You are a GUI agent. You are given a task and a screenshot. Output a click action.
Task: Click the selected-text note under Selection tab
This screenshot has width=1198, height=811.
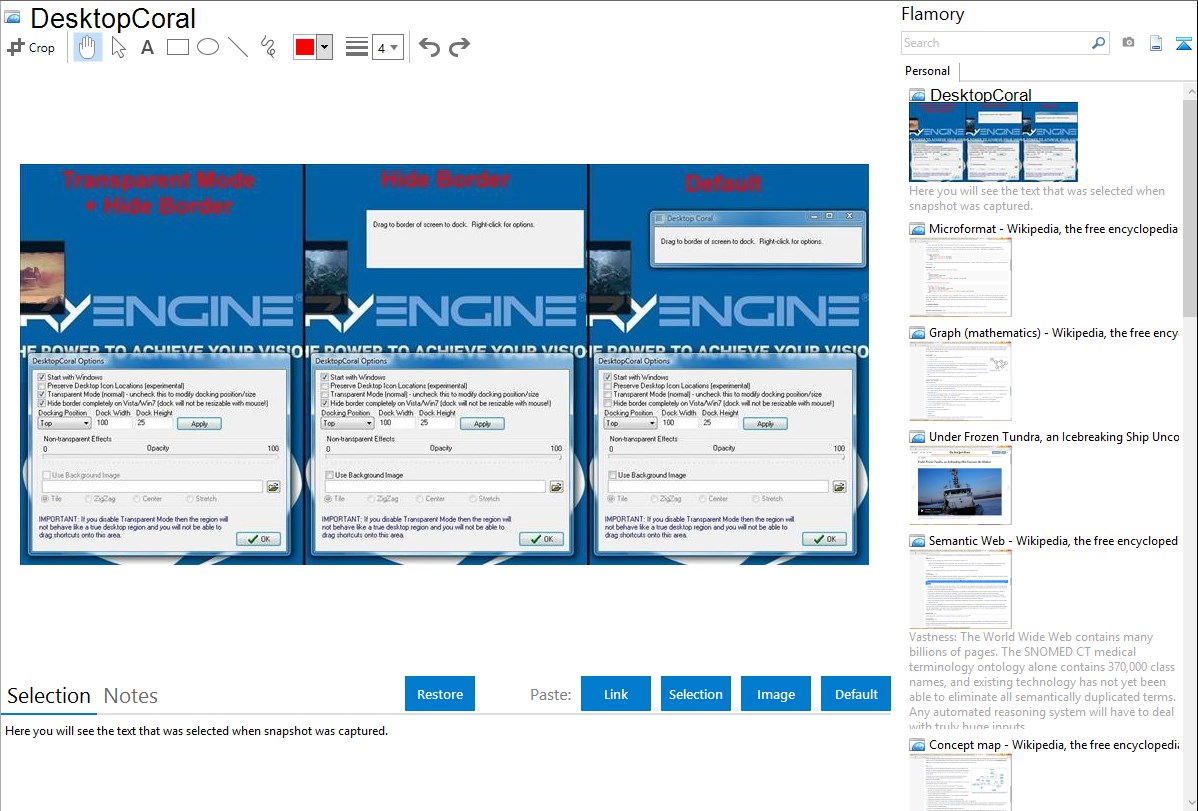(196, 731)
